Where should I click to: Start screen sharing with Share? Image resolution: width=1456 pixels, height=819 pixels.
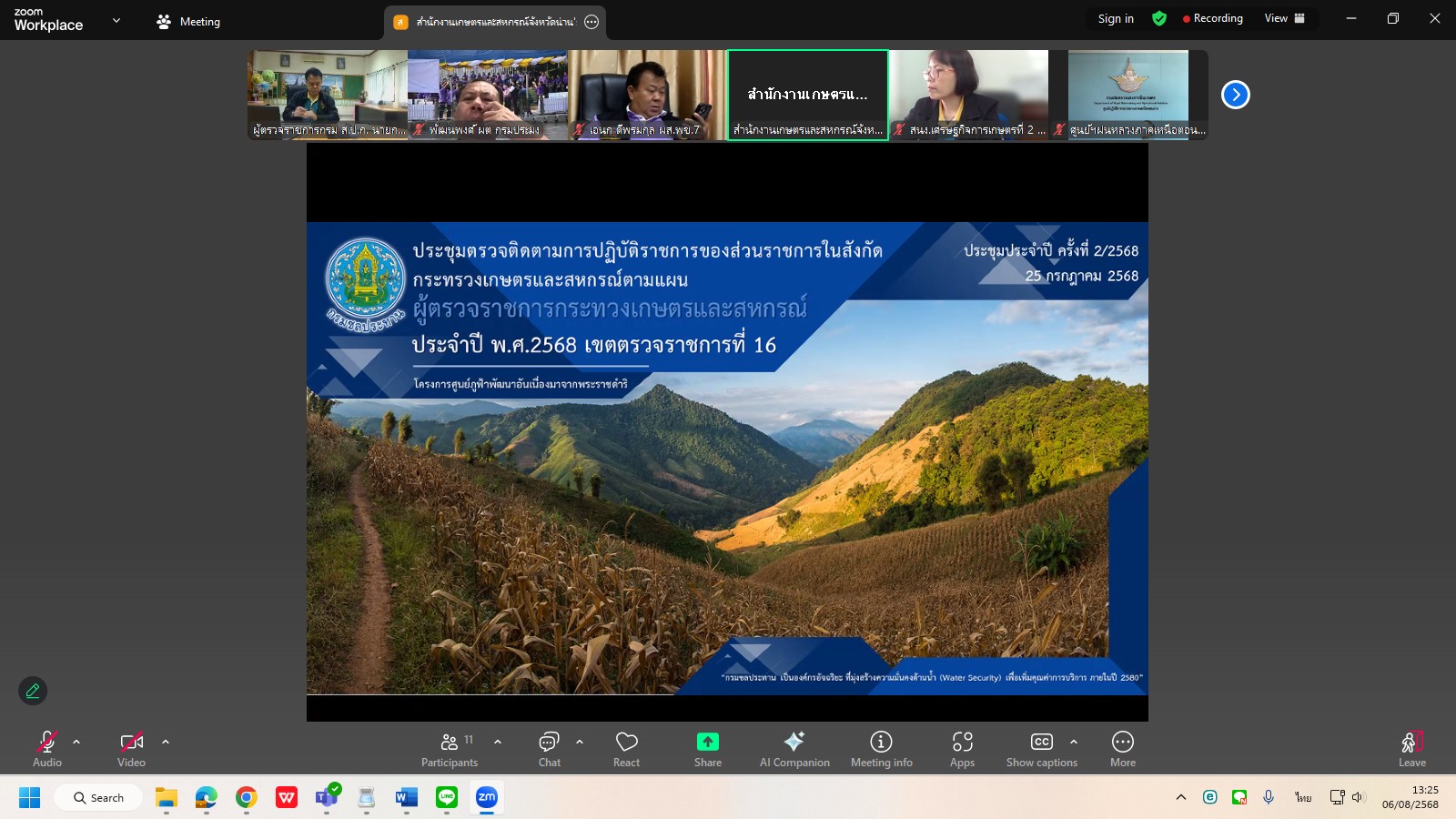(x=707, y=748)
